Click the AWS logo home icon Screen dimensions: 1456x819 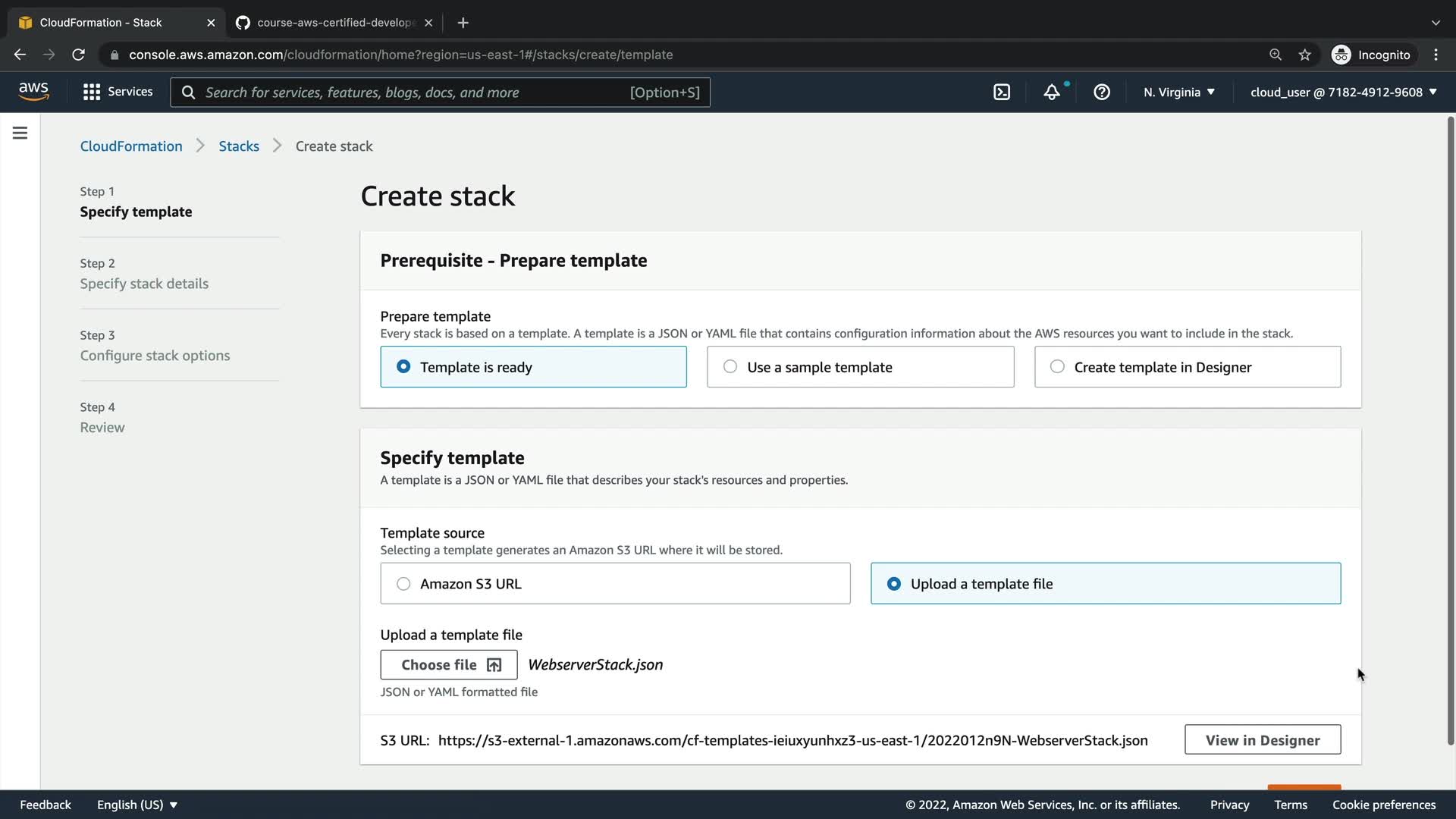click(33, 91)
